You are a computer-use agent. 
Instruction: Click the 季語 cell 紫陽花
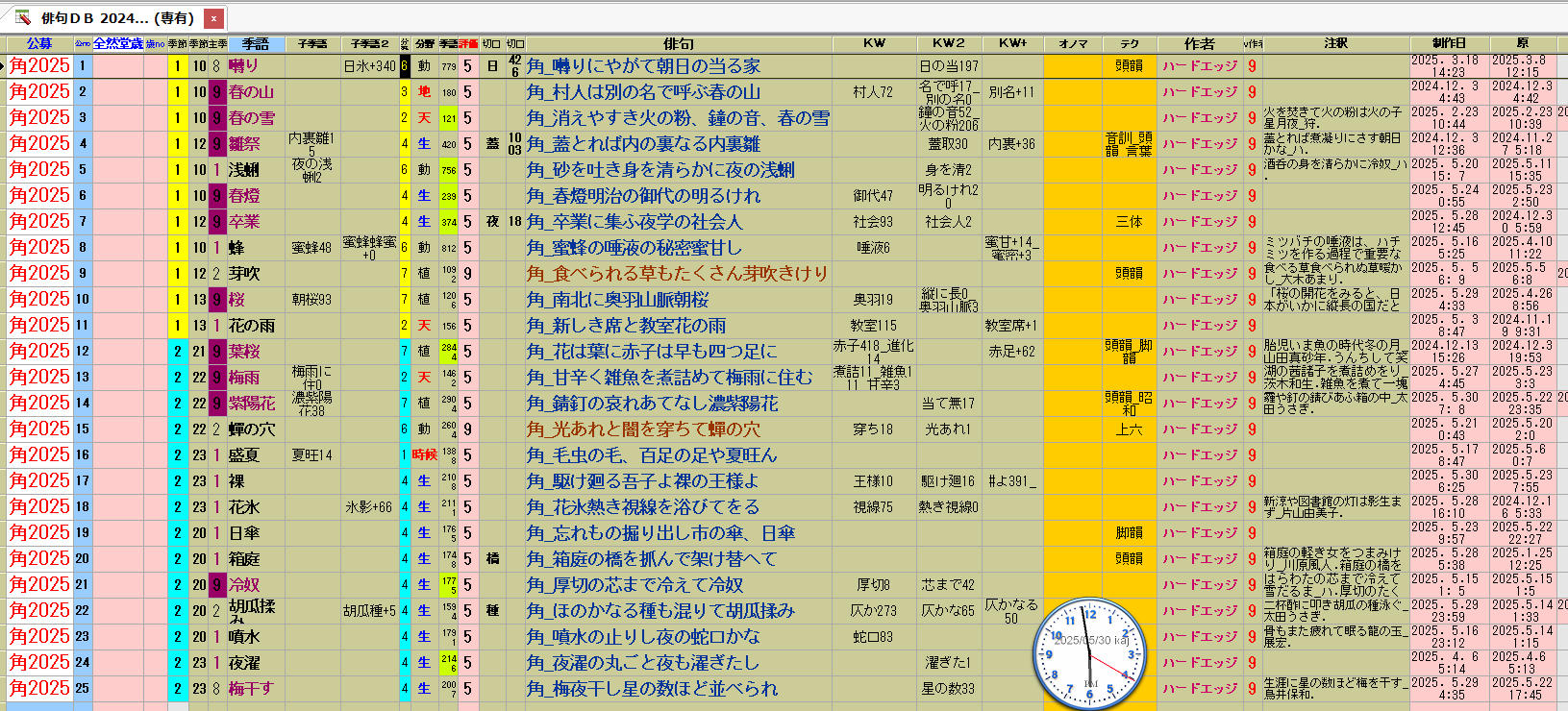[x=252, y=404]
